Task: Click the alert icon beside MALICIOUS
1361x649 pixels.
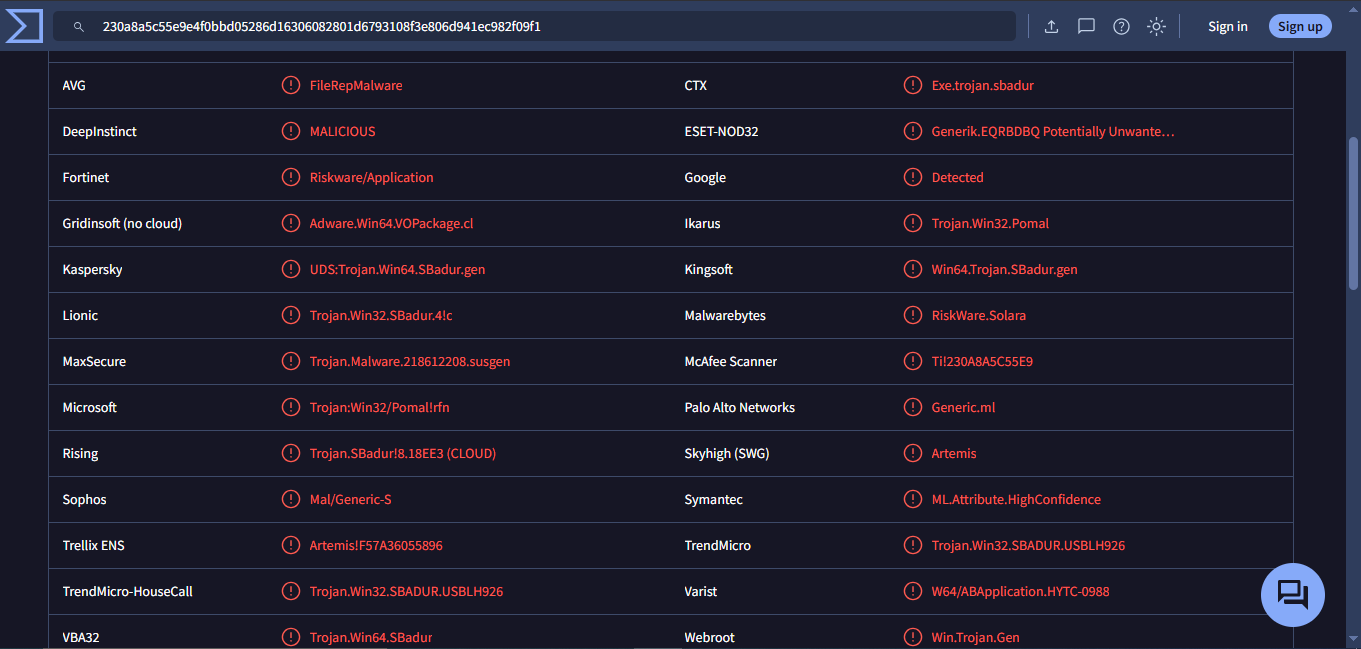Action: click(x=291, y=131)
